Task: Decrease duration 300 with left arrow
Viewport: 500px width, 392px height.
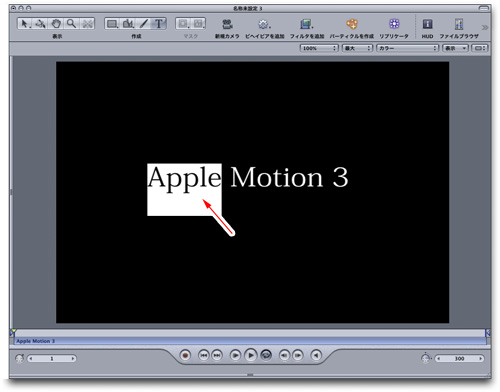Action: tap(439, 359)
